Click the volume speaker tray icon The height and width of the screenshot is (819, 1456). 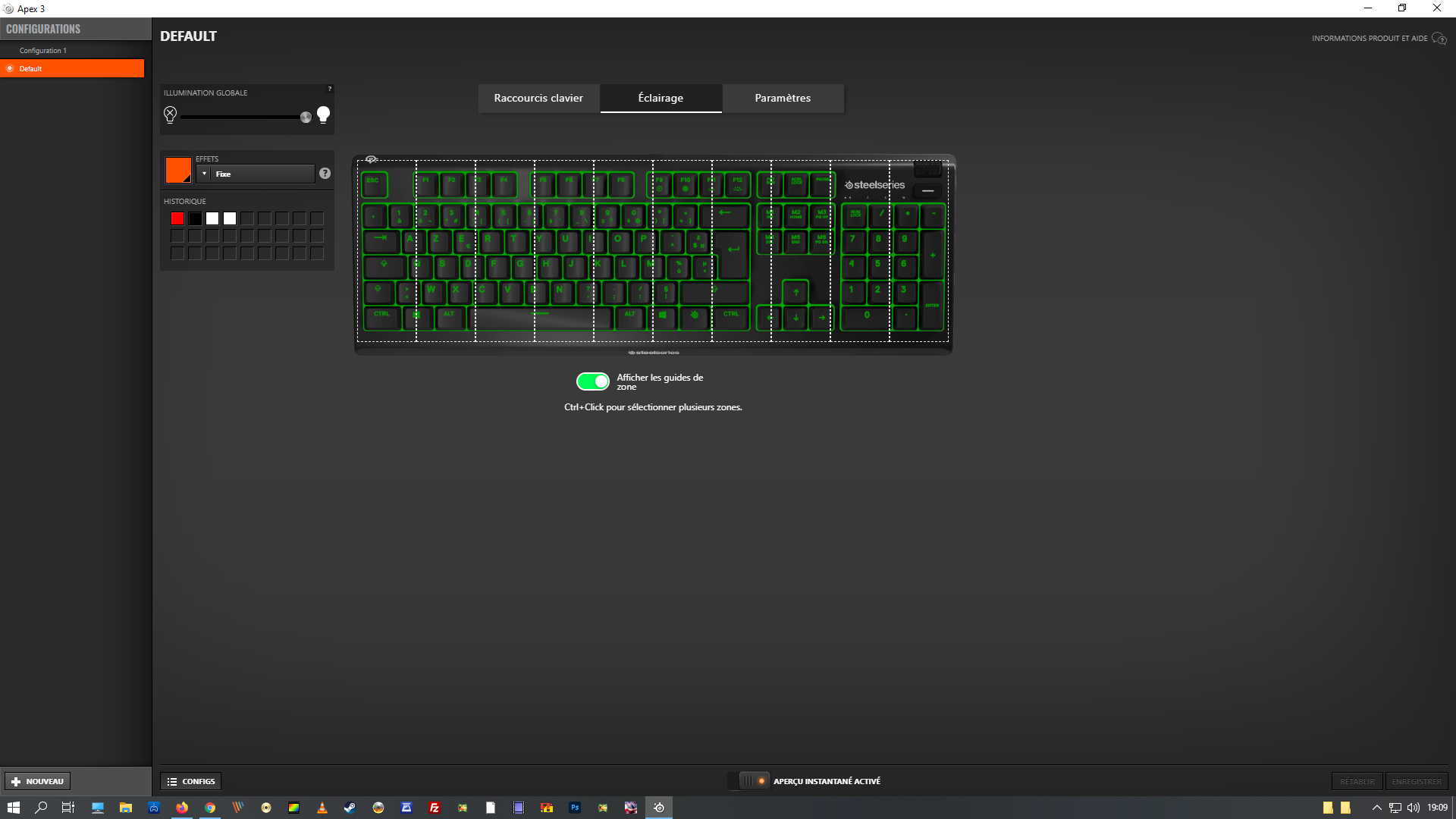pos(1414,808)
